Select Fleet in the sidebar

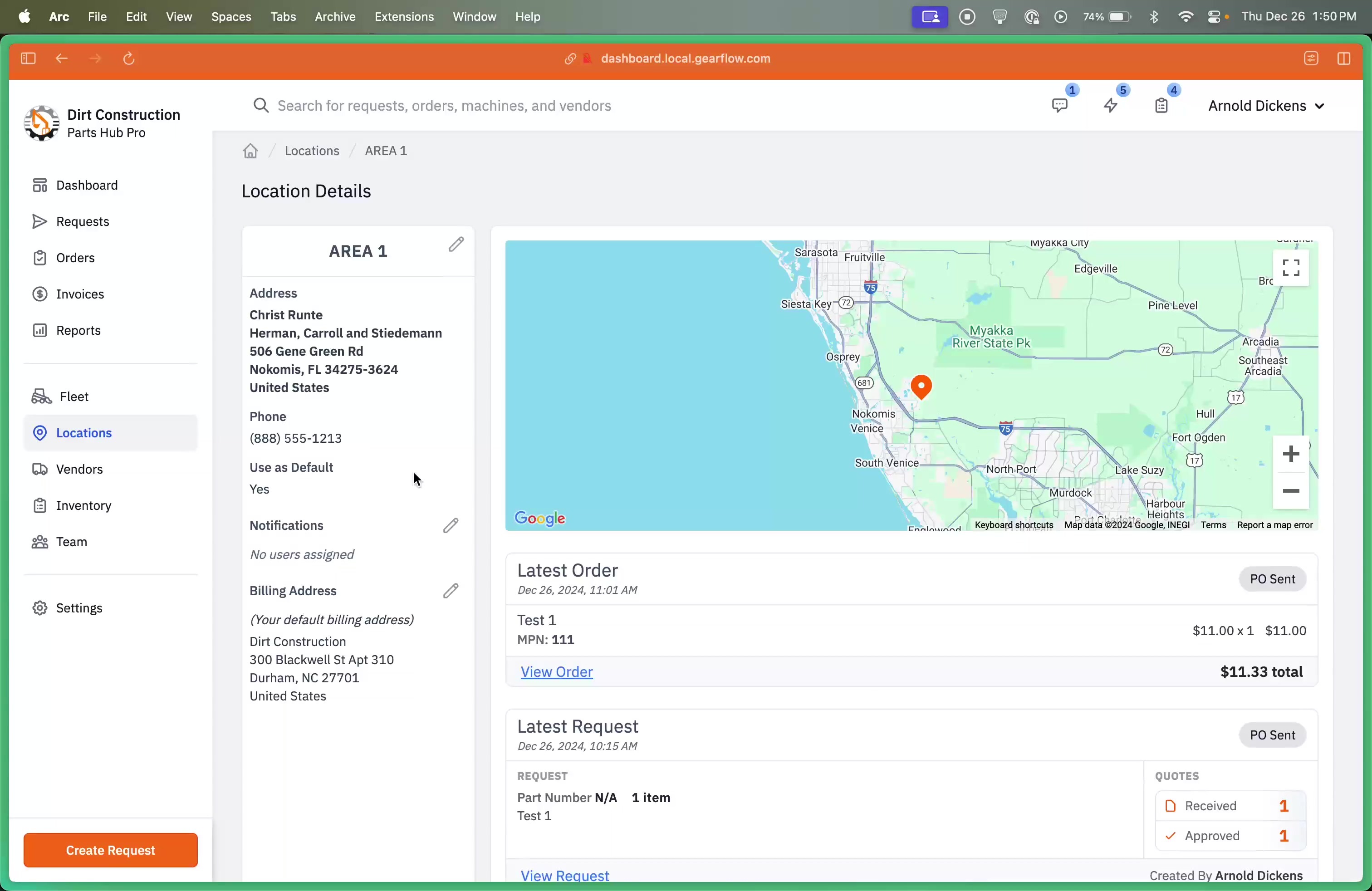point(73,396)
